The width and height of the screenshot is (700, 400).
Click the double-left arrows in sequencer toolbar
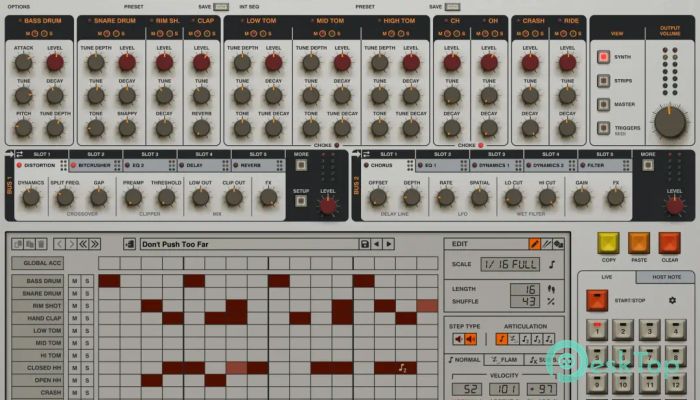click(83, 244)
